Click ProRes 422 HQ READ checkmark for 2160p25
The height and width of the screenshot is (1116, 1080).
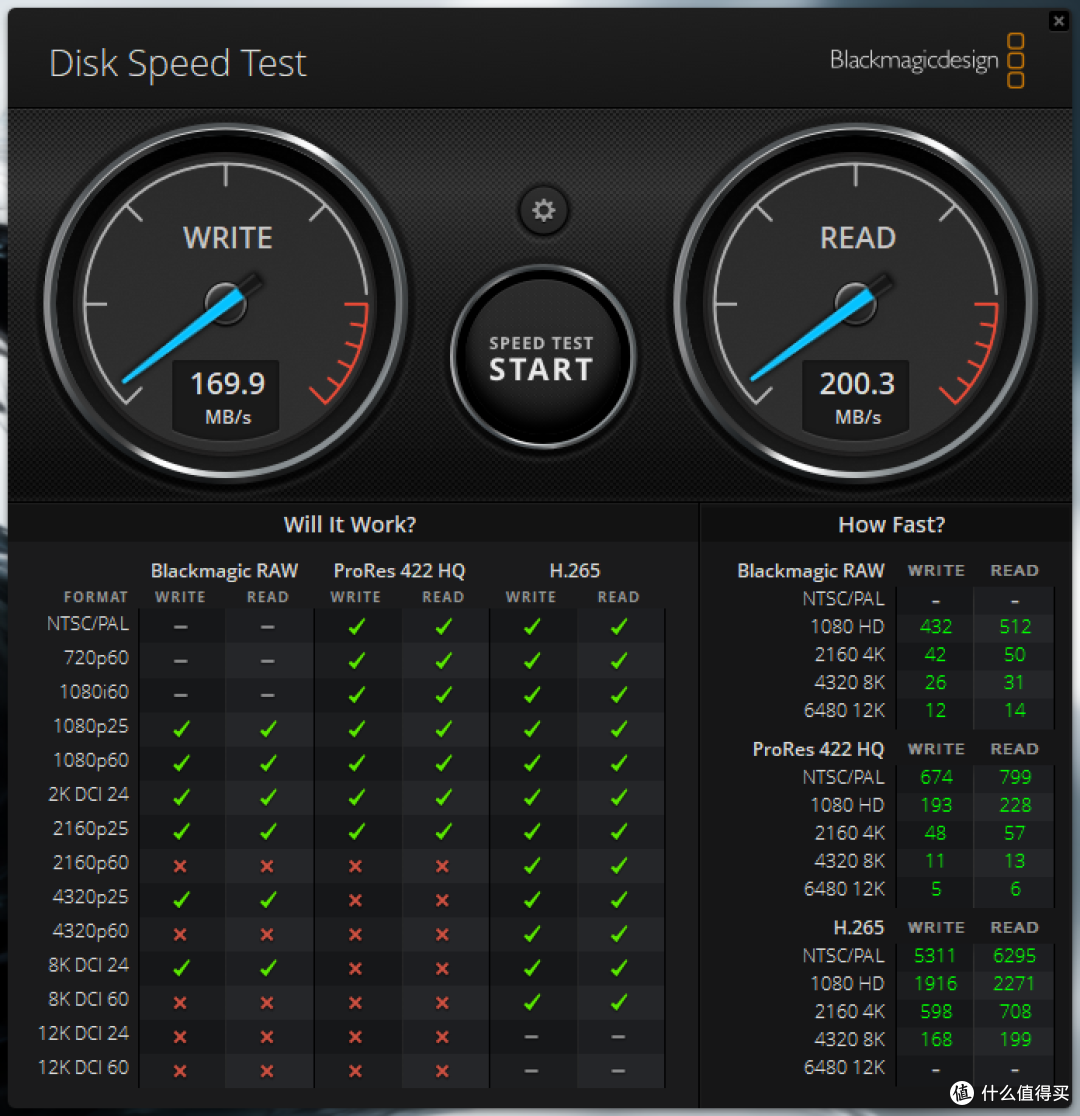click(444, 831)
